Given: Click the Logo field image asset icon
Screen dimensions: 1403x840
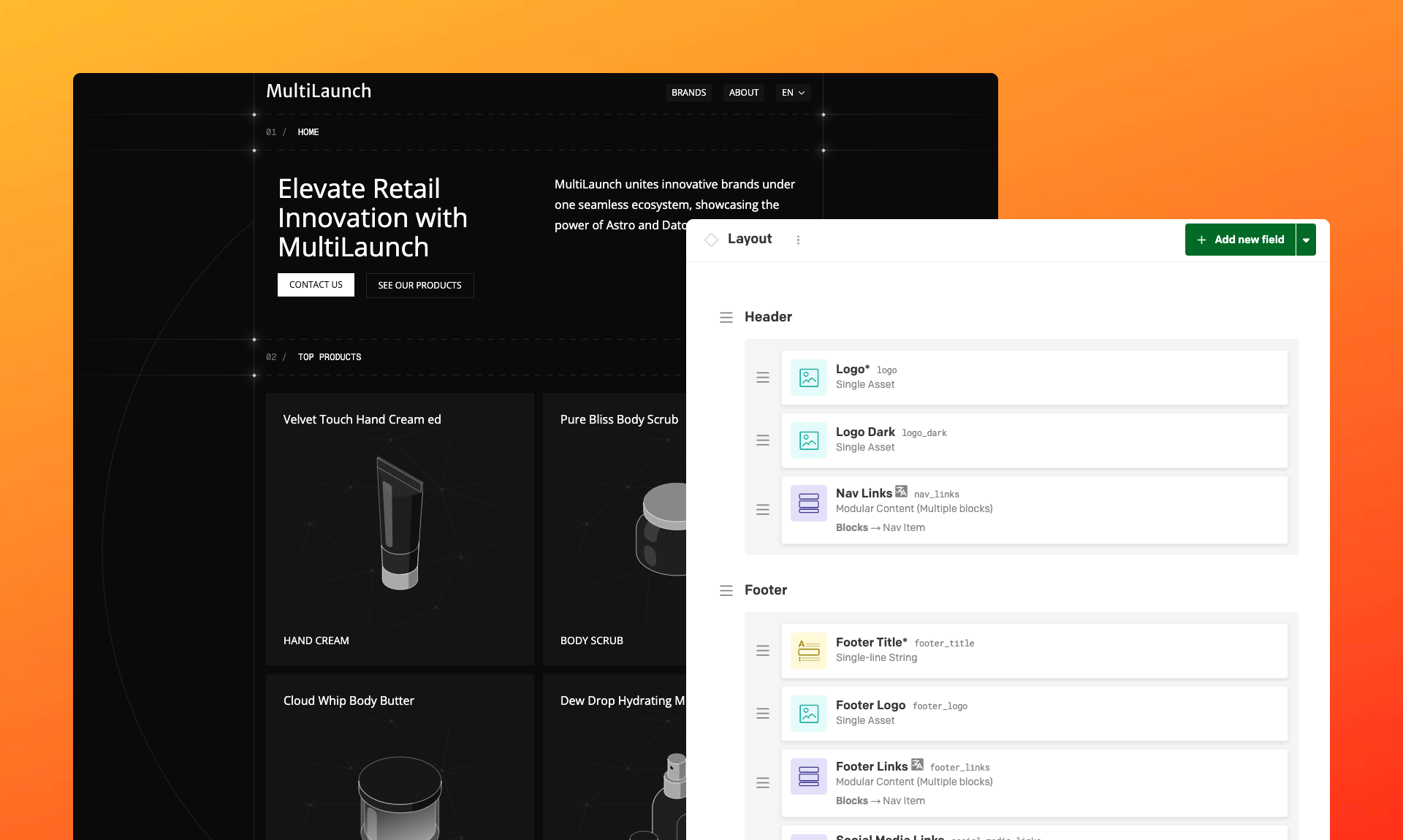Looking at the screenshot, I should [808, 378].
